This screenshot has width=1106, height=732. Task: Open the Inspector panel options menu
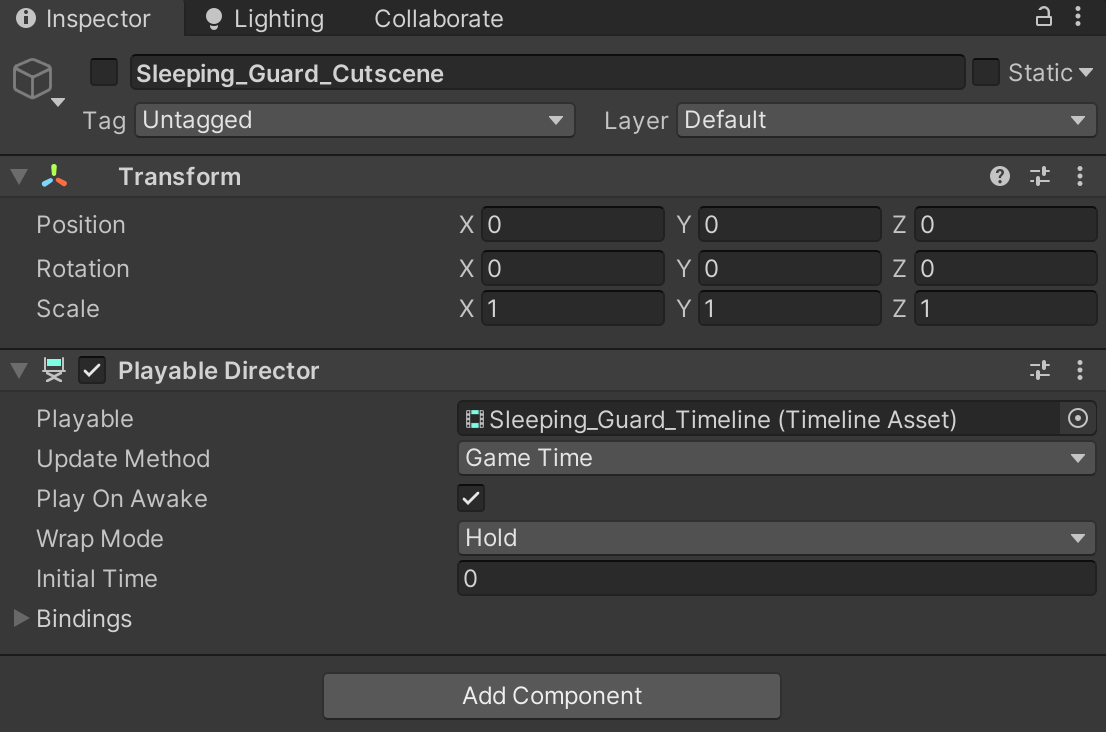click(1078, 16)
